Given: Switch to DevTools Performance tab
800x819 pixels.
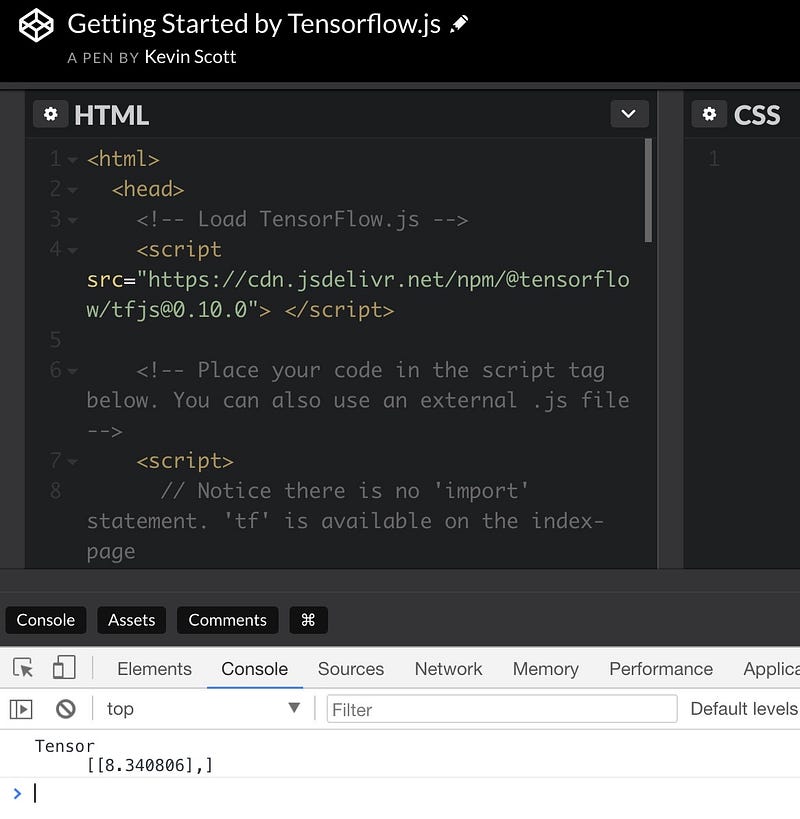Looking at the screenshot, I should click(x=661, y=669).
